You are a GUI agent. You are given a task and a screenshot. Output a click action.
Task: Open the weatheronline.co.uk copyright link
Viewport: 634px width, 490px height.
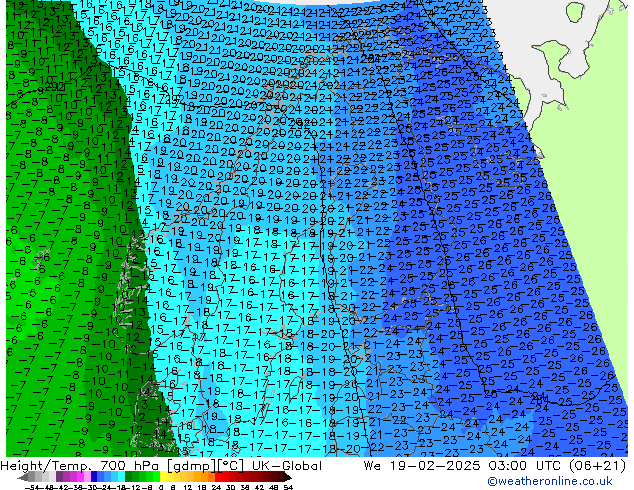click(x=549, y=481)
